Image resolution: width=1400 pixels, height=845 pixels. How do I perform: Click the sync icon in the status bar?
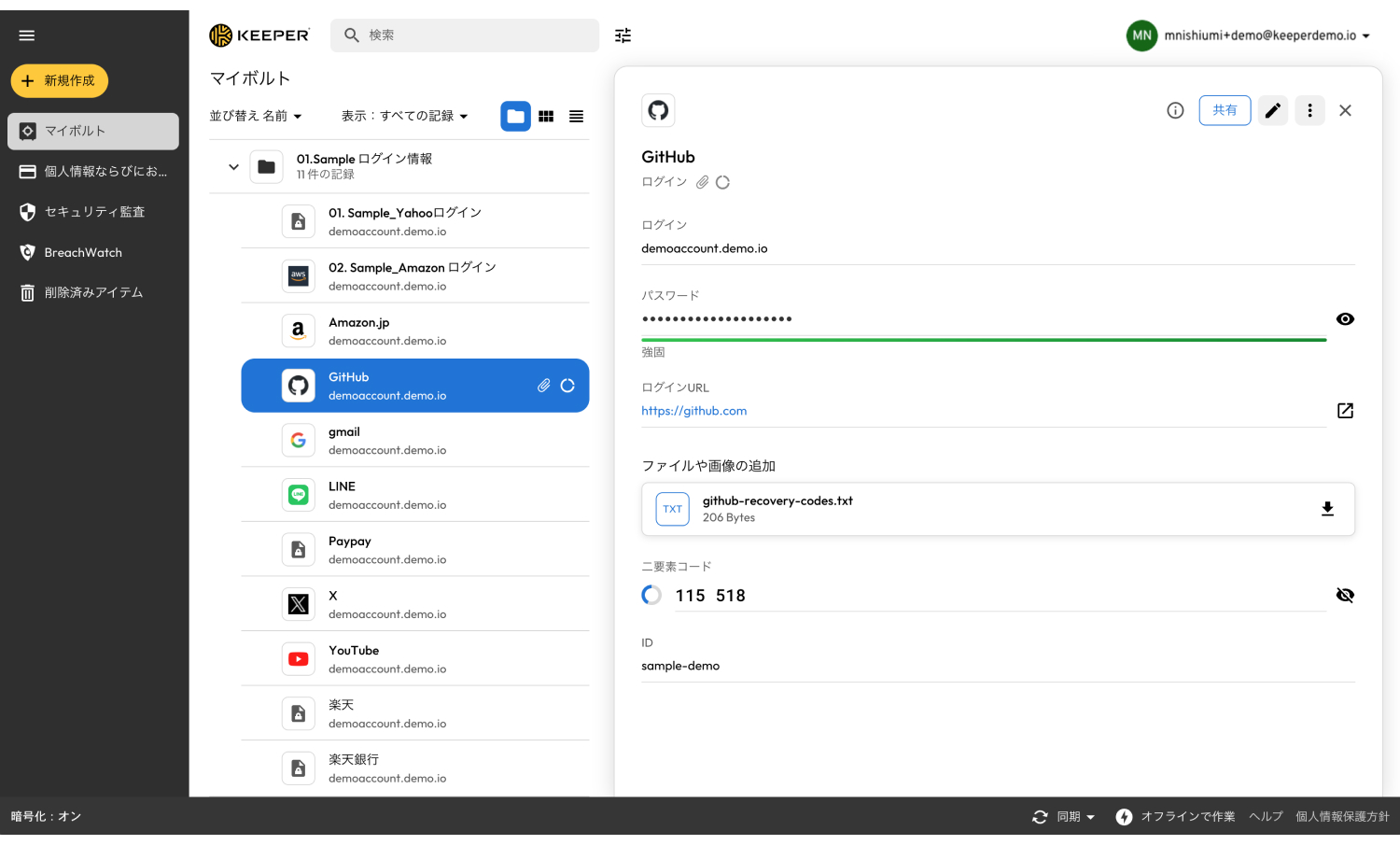pos(1040,816)
